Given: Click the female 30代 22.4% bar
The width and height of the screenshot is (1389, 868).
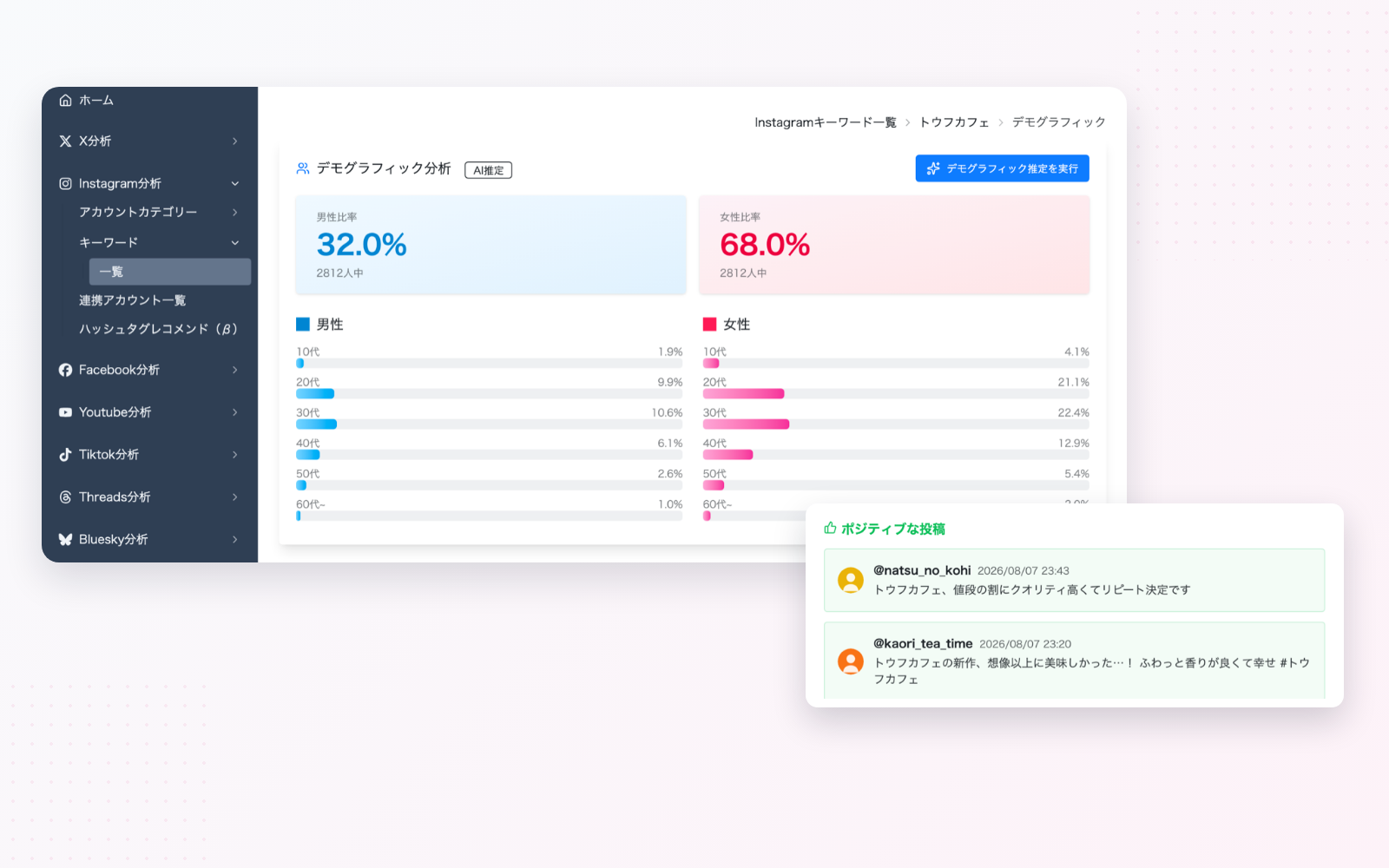Looking at the screenshot, I should (x=746, y=424).
